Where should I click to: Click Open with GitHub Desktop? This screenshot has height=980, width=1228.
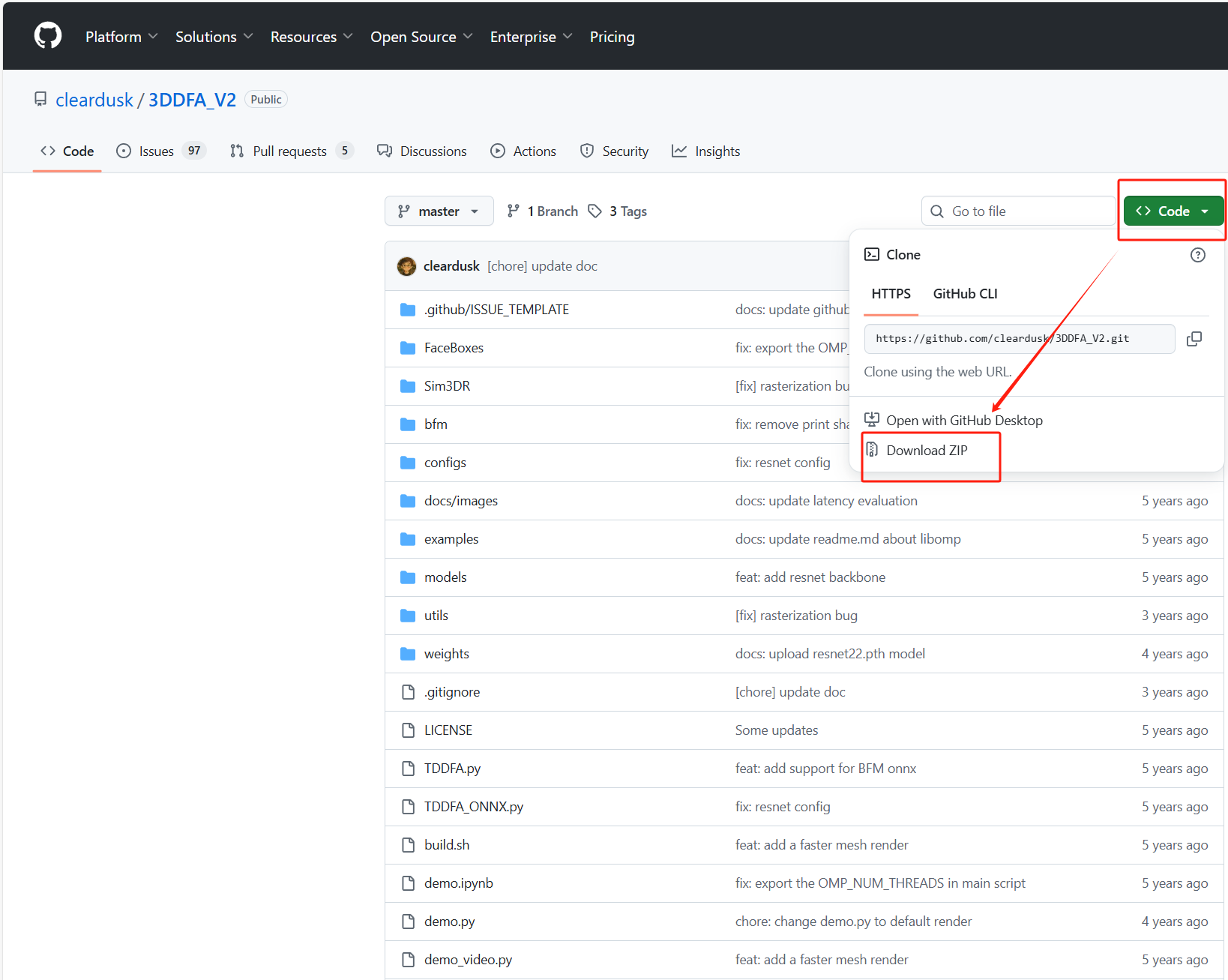pyautogui.click(x=954, y=421)
